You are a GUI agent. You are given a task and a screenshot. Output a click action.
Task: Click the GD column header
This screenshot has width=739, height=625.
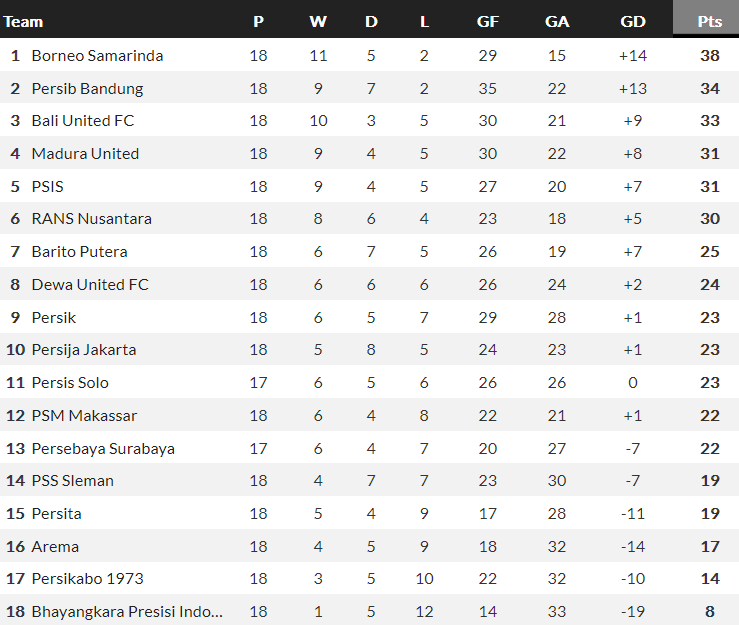click(633, 21)
